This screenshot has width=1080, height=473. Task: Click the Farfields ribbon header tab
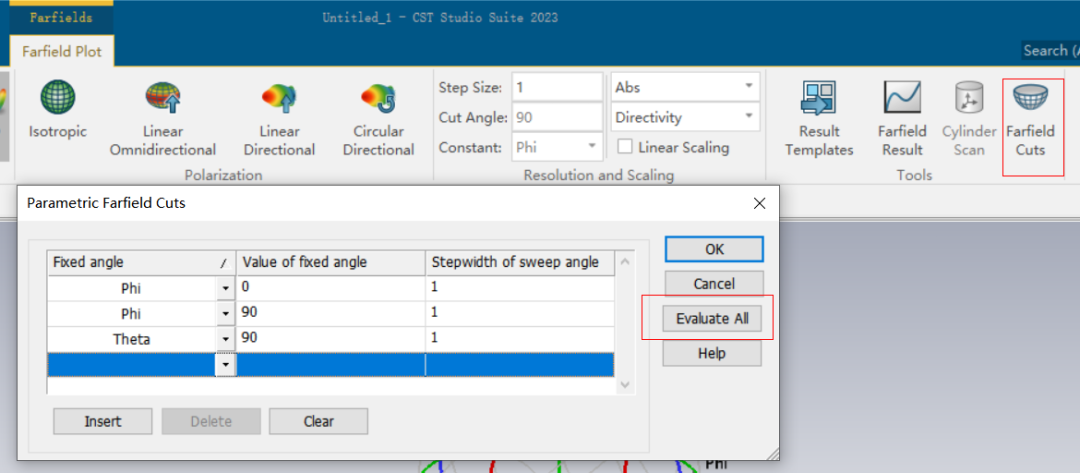(x=60, y=17)
